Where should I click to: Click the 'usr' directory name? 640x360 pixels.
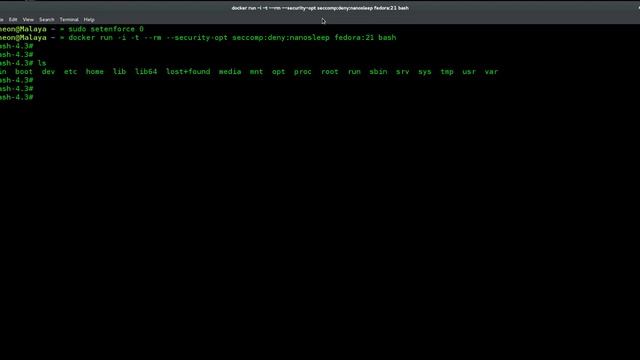pos(469,71)
